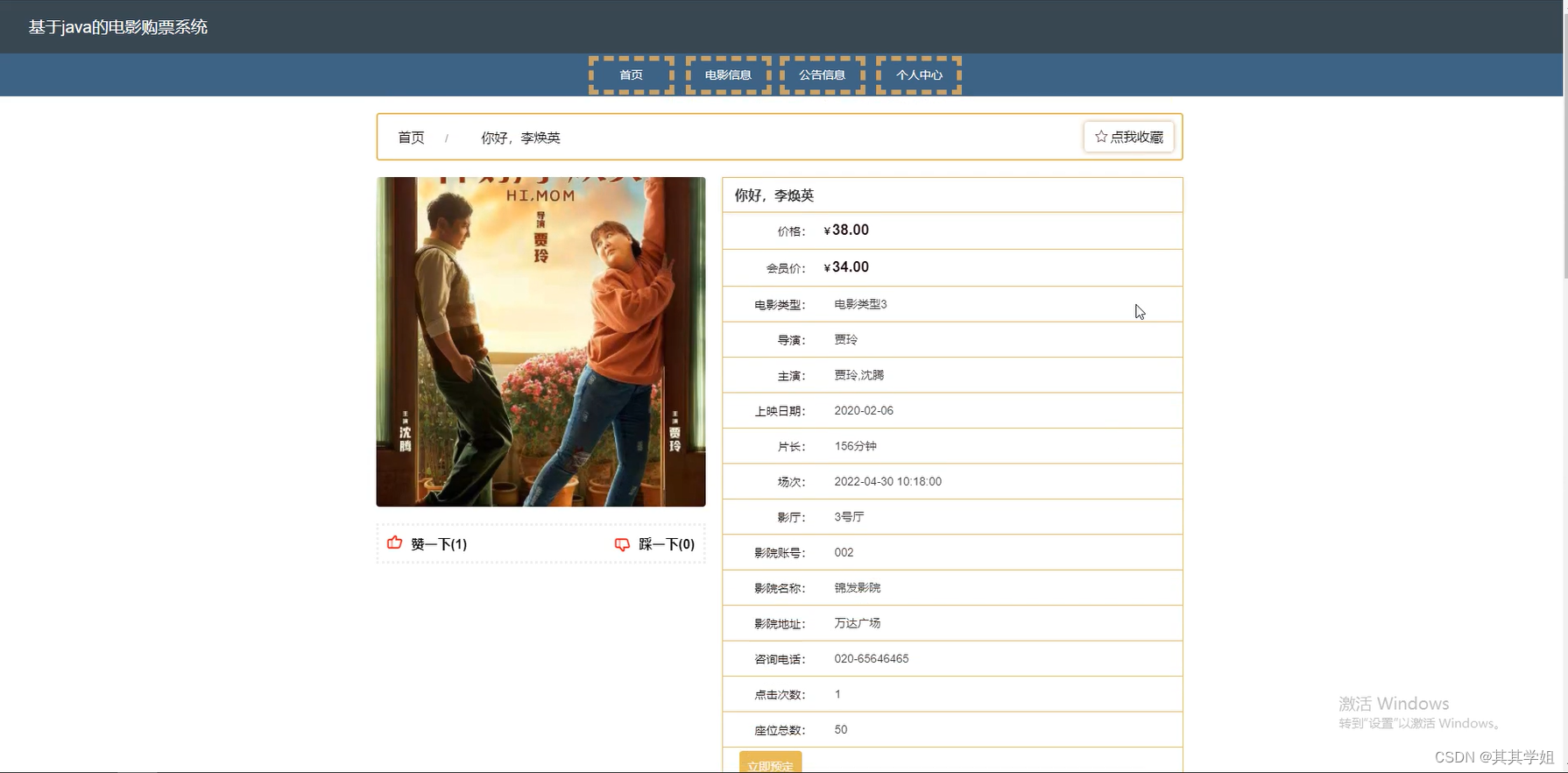1568x773 pixels.
Task: Click the cast value 贾玲,沈腾
Action: [x=859, y=375]
